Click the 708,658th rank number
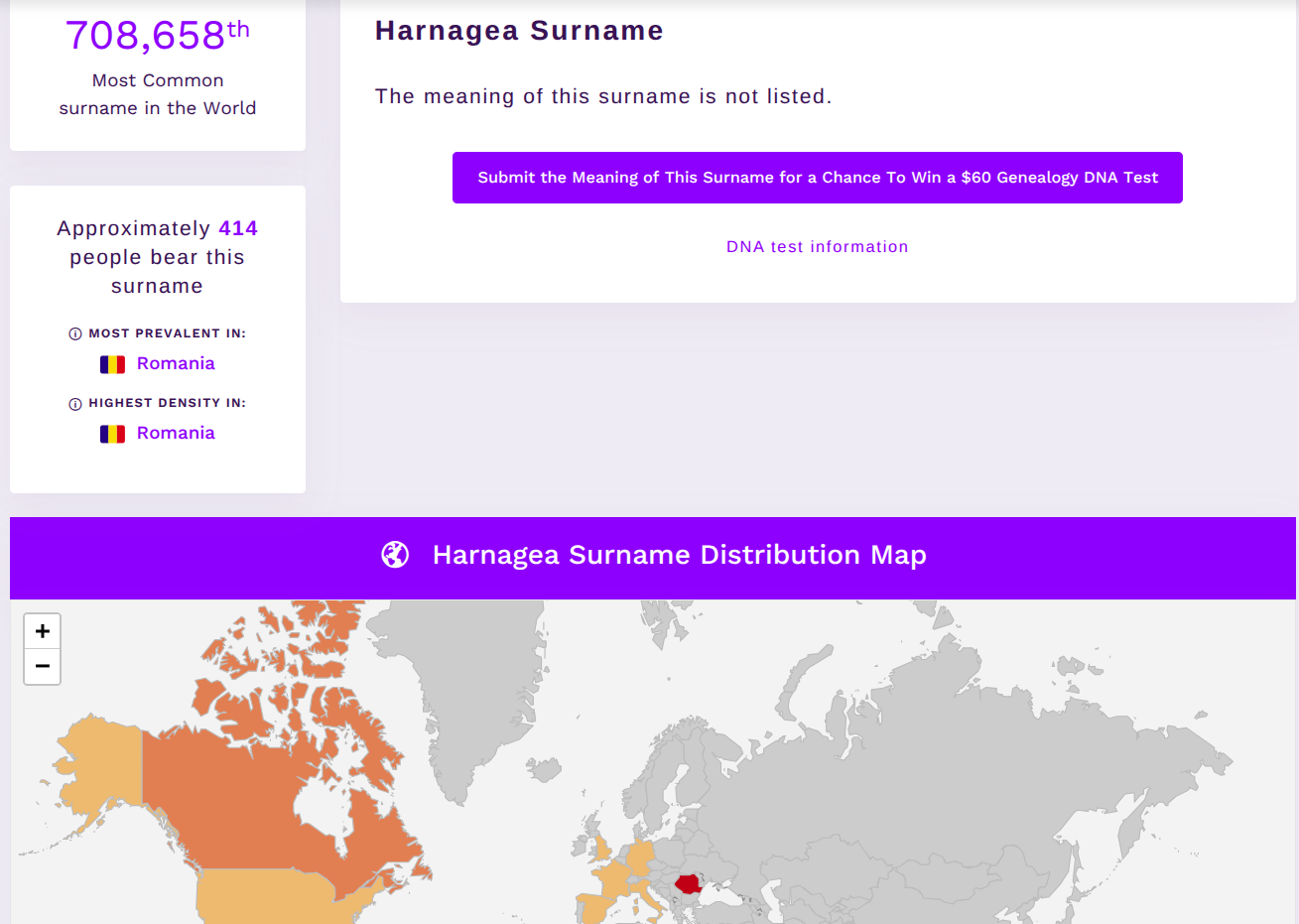The height and width of the screenshot is (924, 1299). 158,36
